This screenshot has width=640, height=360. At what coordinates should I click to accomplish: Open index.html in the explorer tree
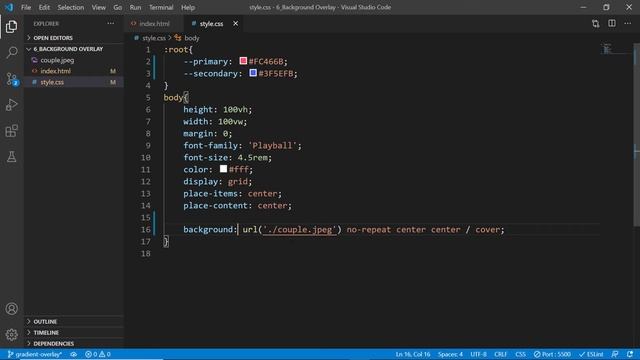click(x=74, y=71)
